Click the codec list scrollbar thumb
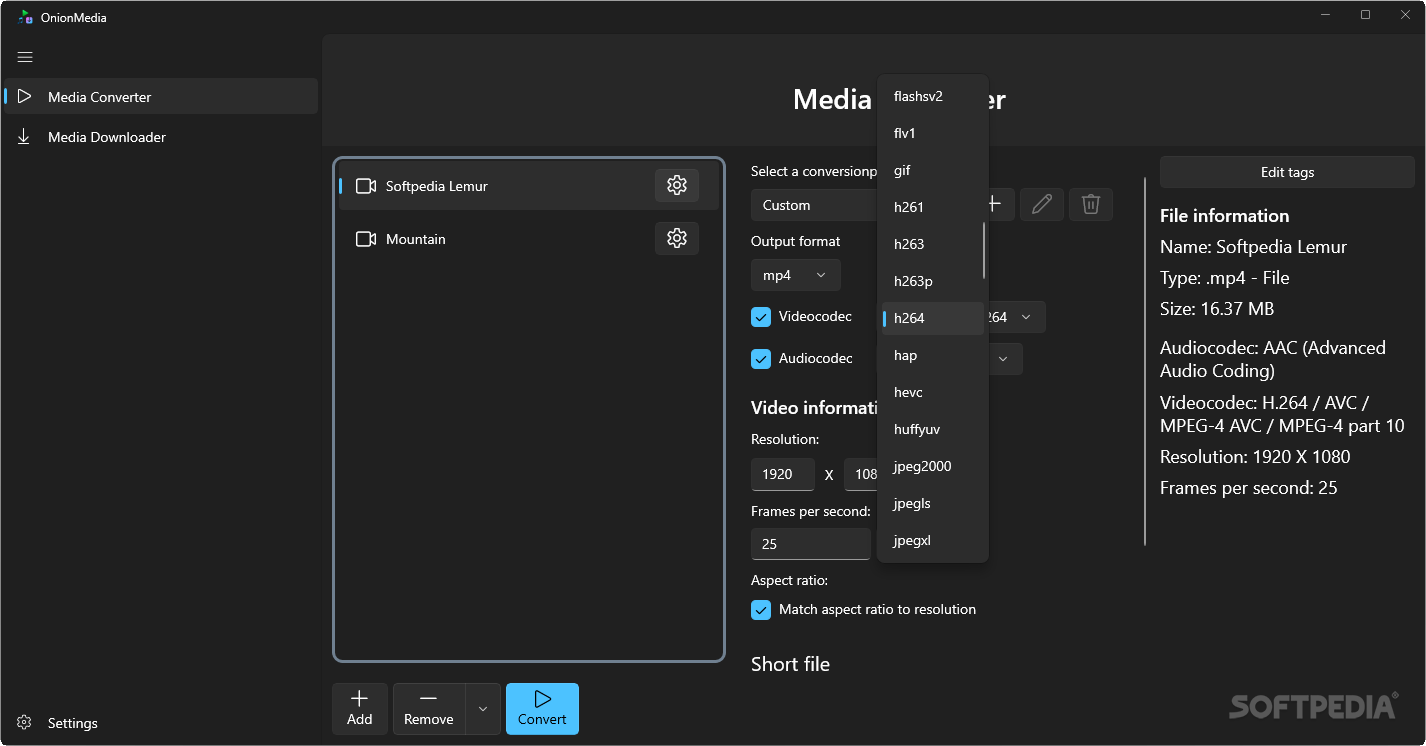Viewport: 1426px width, 746px height. point(985,250)
